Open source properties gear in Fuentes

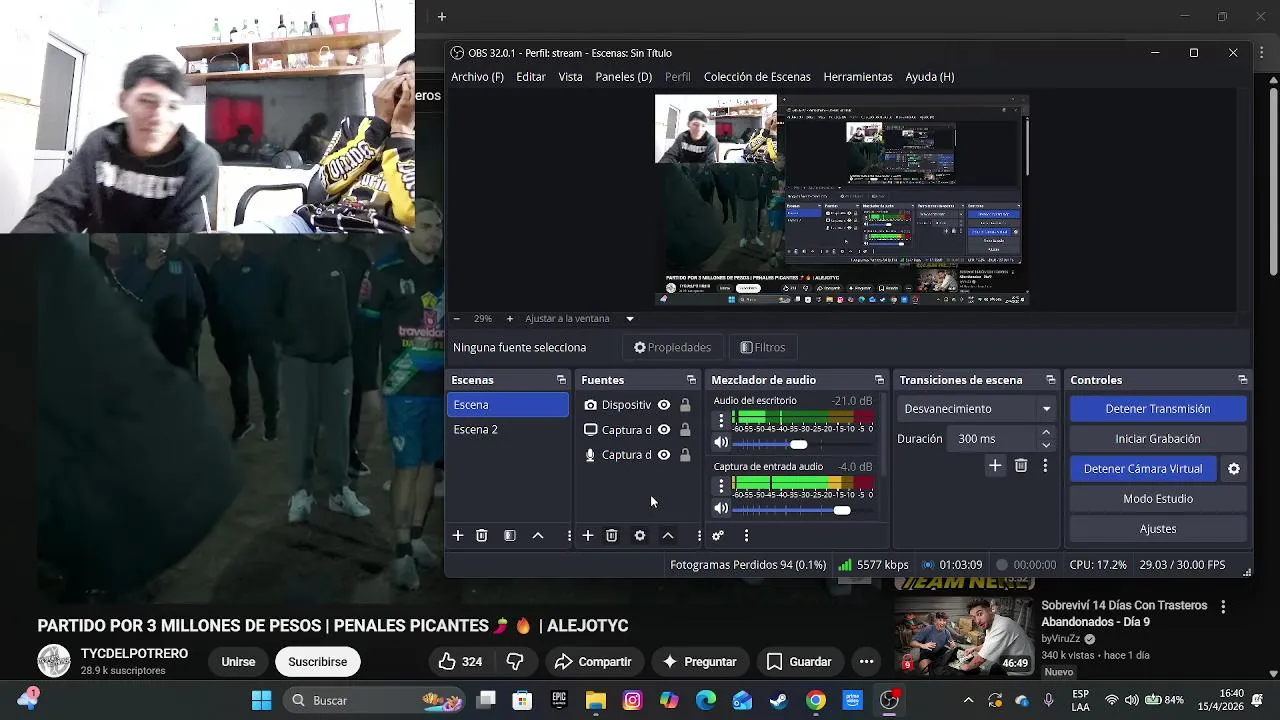(x=640, y=536)
